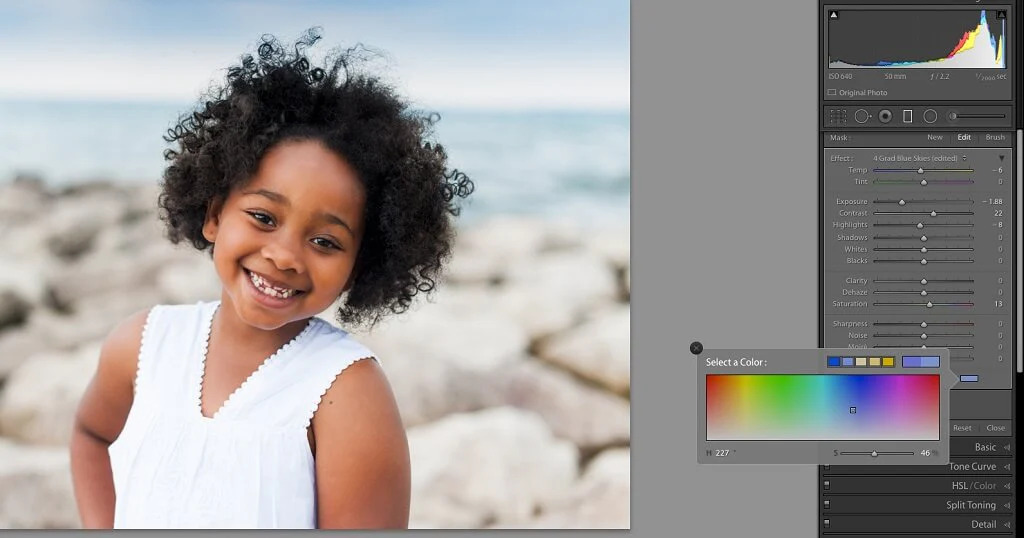The height and width of the screenshot is (538, 1024).
Task: Click the tool strip size slider
Action: point(978,116)
